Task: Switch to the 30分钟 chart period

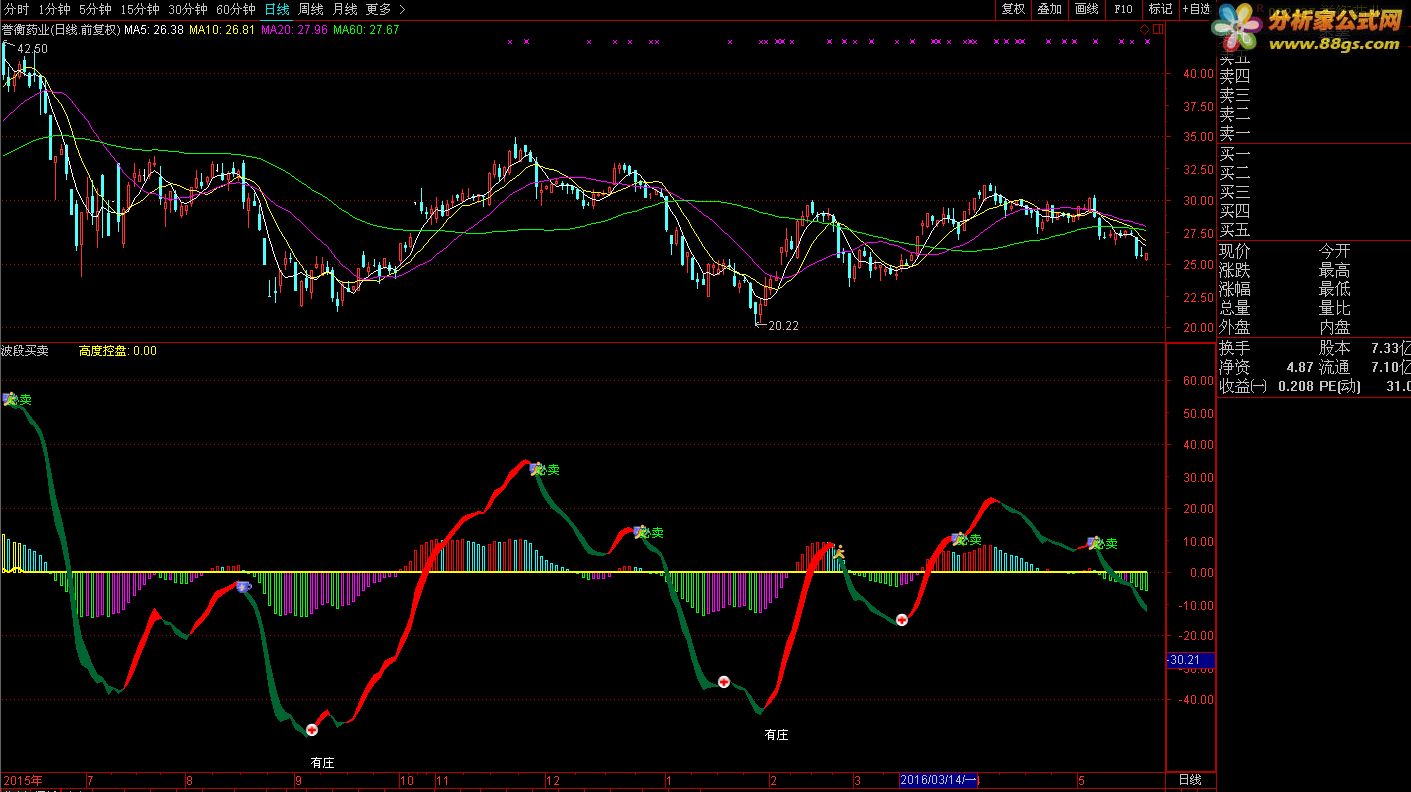Action: 188,9
